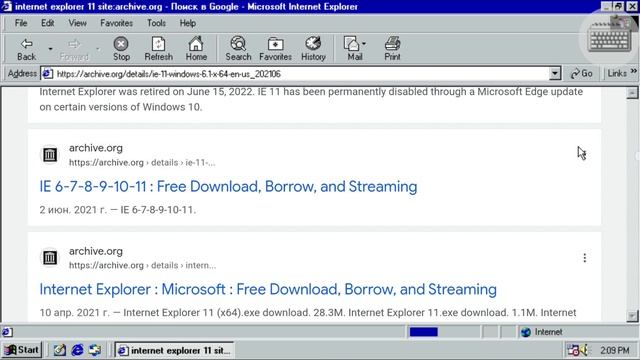Click the IE page icon in title bar
The width and height of the screenshot is (640, 360).
[x=7, y=7]
